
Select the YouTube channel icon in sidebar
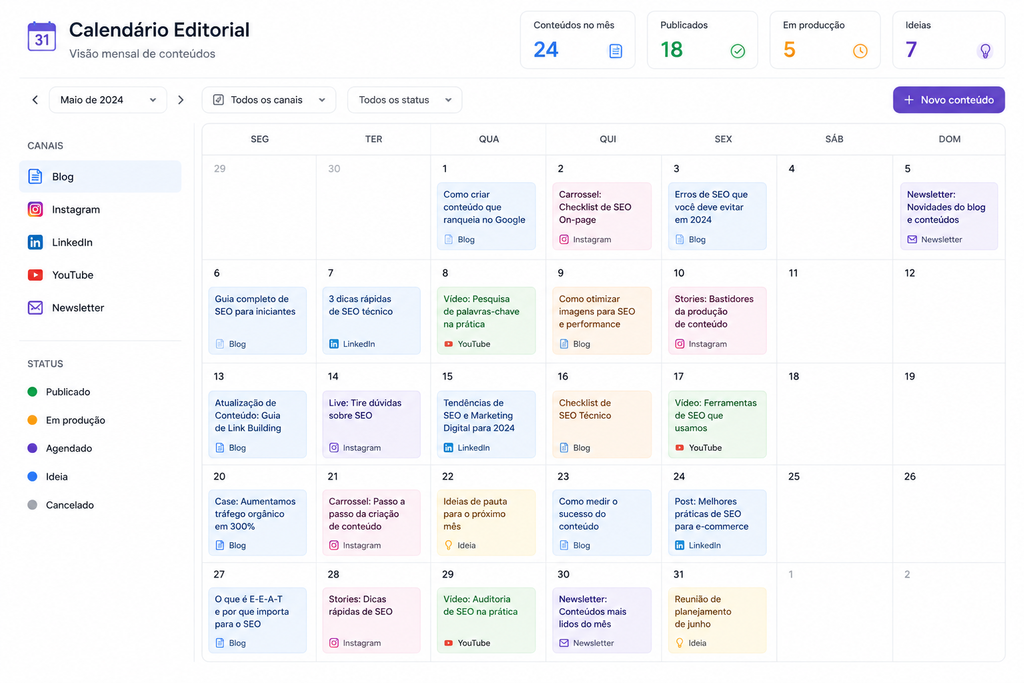pos(35,275)
